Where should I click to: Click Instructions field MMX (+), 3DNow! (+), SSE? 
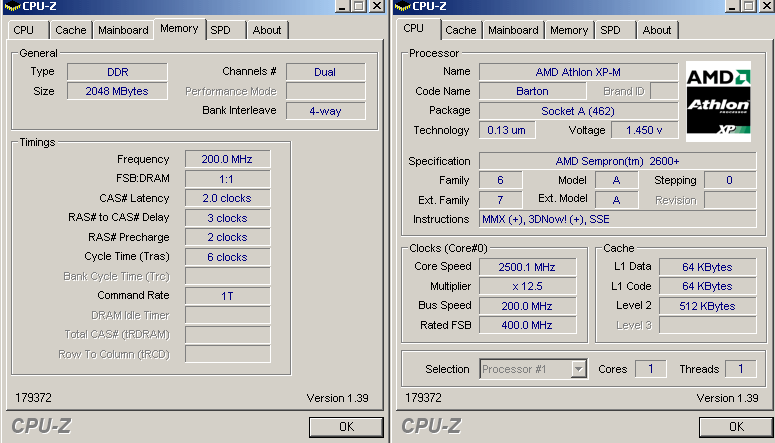click(617, 220)
